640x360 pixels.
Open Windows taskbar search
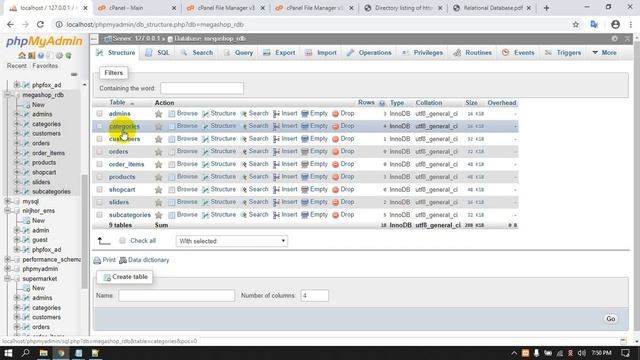(x=26, y=353)
